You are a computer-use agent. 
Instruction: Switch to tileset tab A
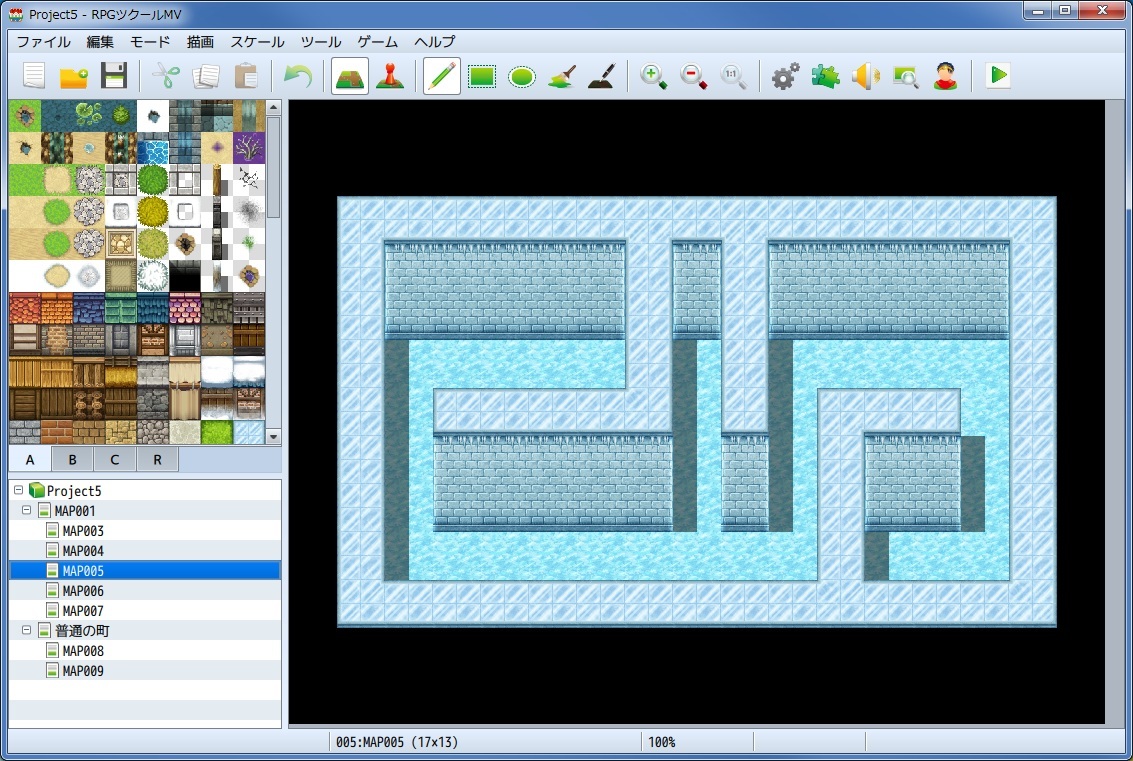pyautogui.click(x=30, y=460)
